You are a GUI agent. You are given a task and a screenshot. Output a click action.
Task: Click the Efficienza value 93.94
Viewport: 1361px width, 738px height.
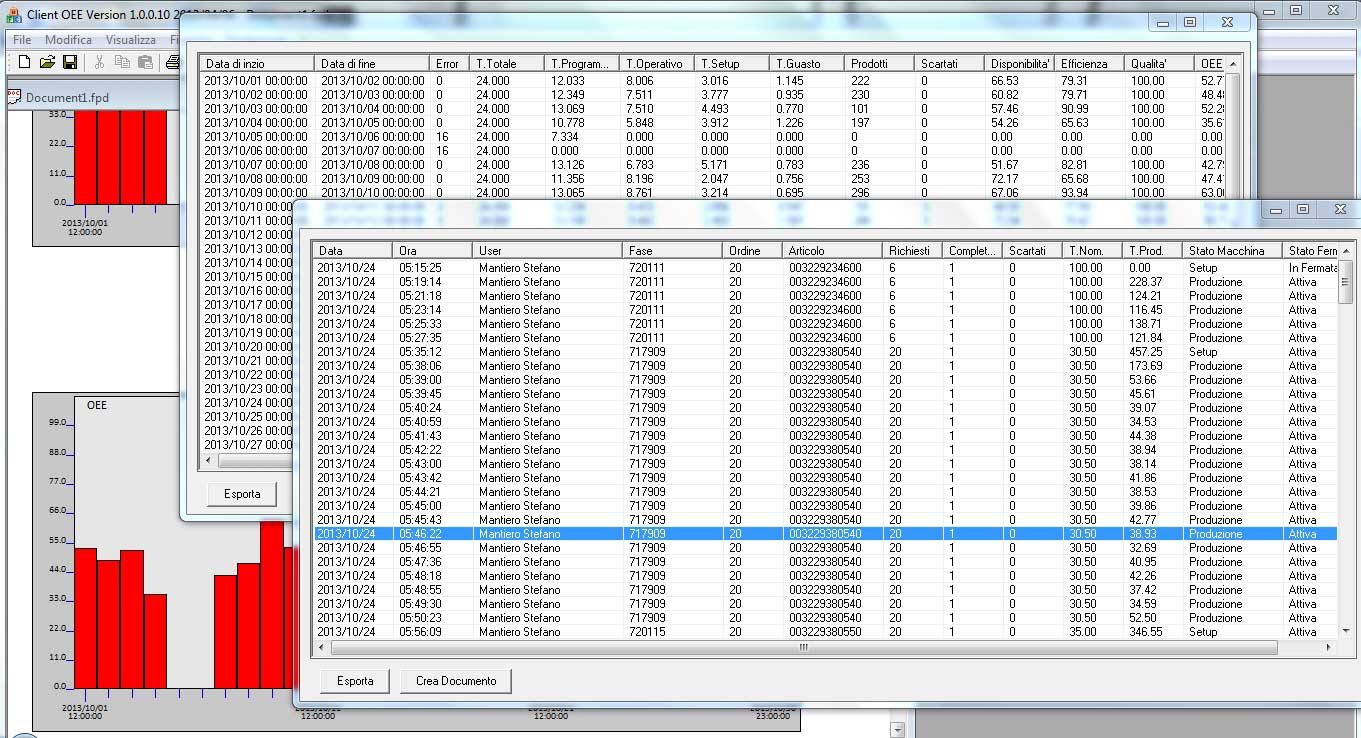pos(1075,192)
